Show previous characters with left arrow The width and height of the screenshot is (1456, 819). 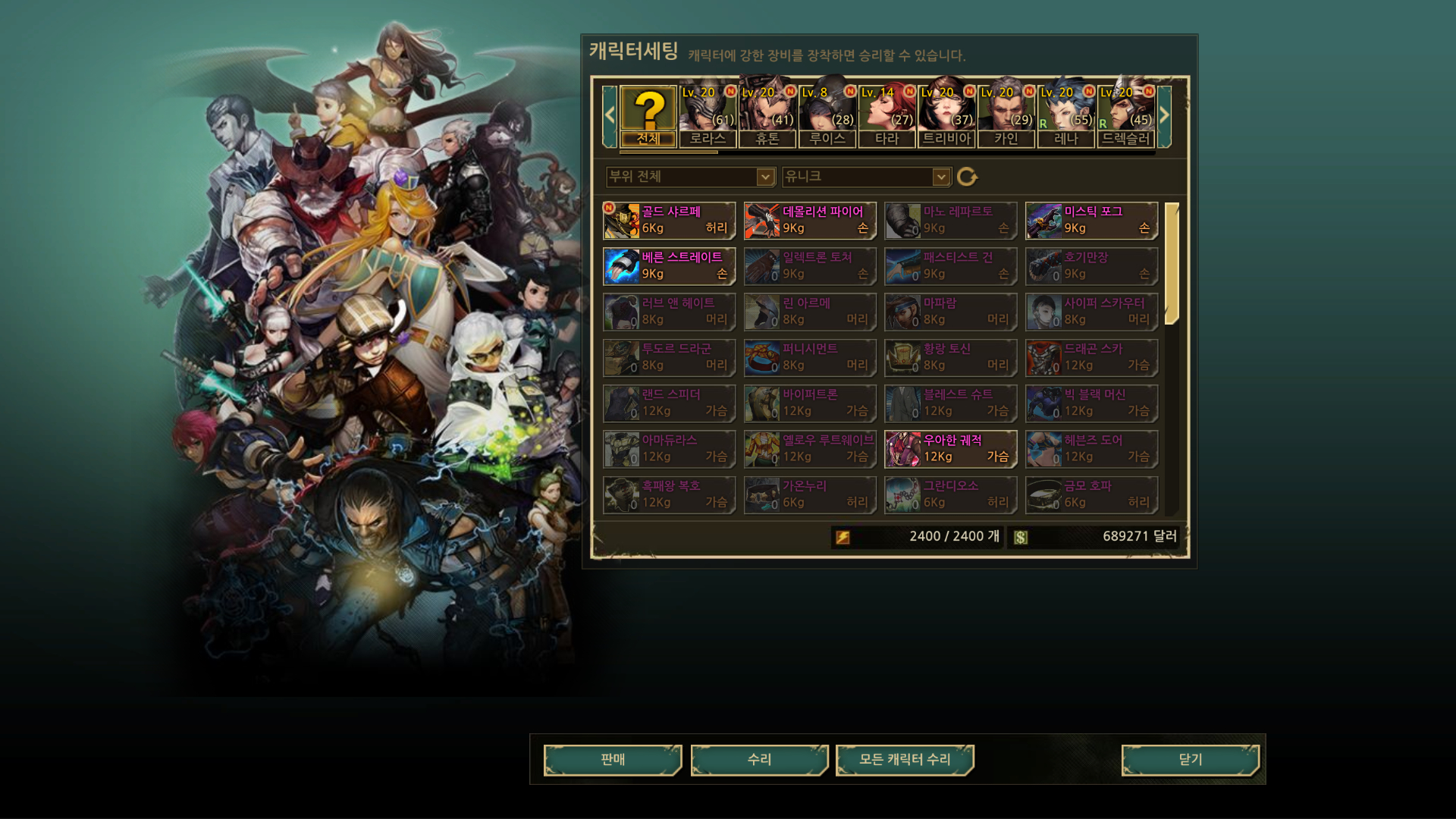click(610, 116)
